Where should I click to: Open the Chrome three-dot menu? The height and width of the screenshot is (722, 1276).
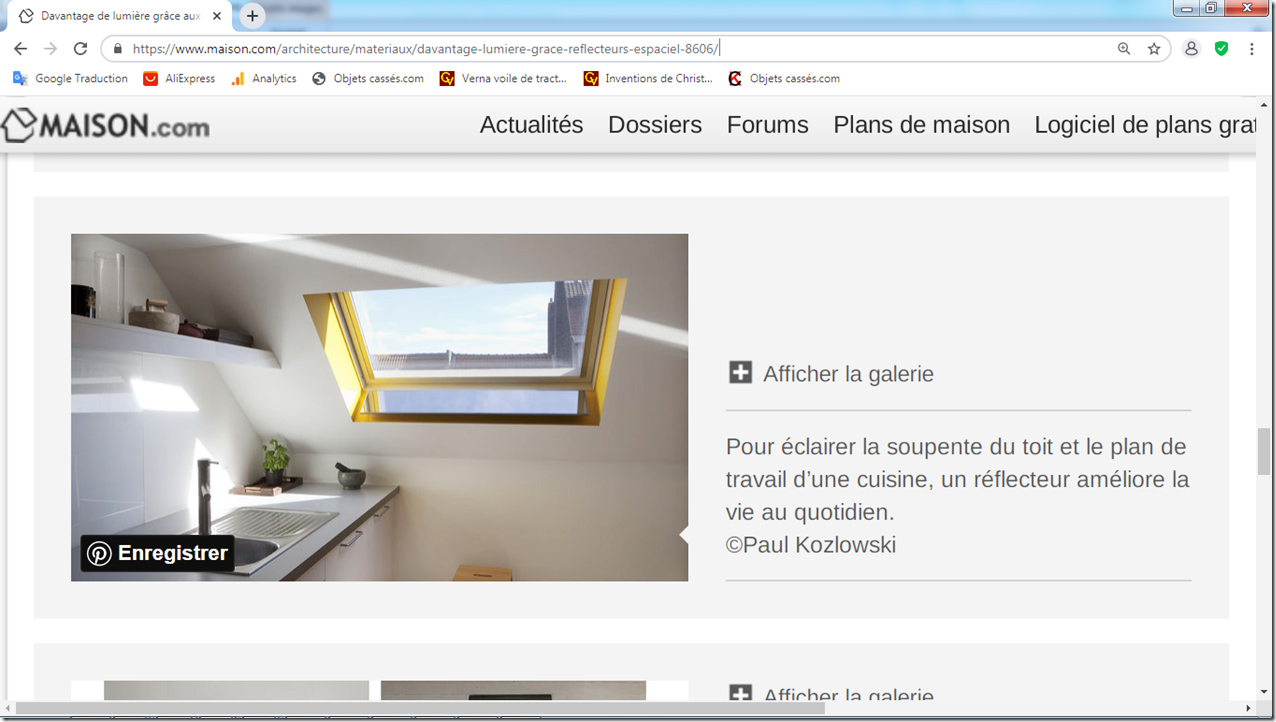[1252, 48]
